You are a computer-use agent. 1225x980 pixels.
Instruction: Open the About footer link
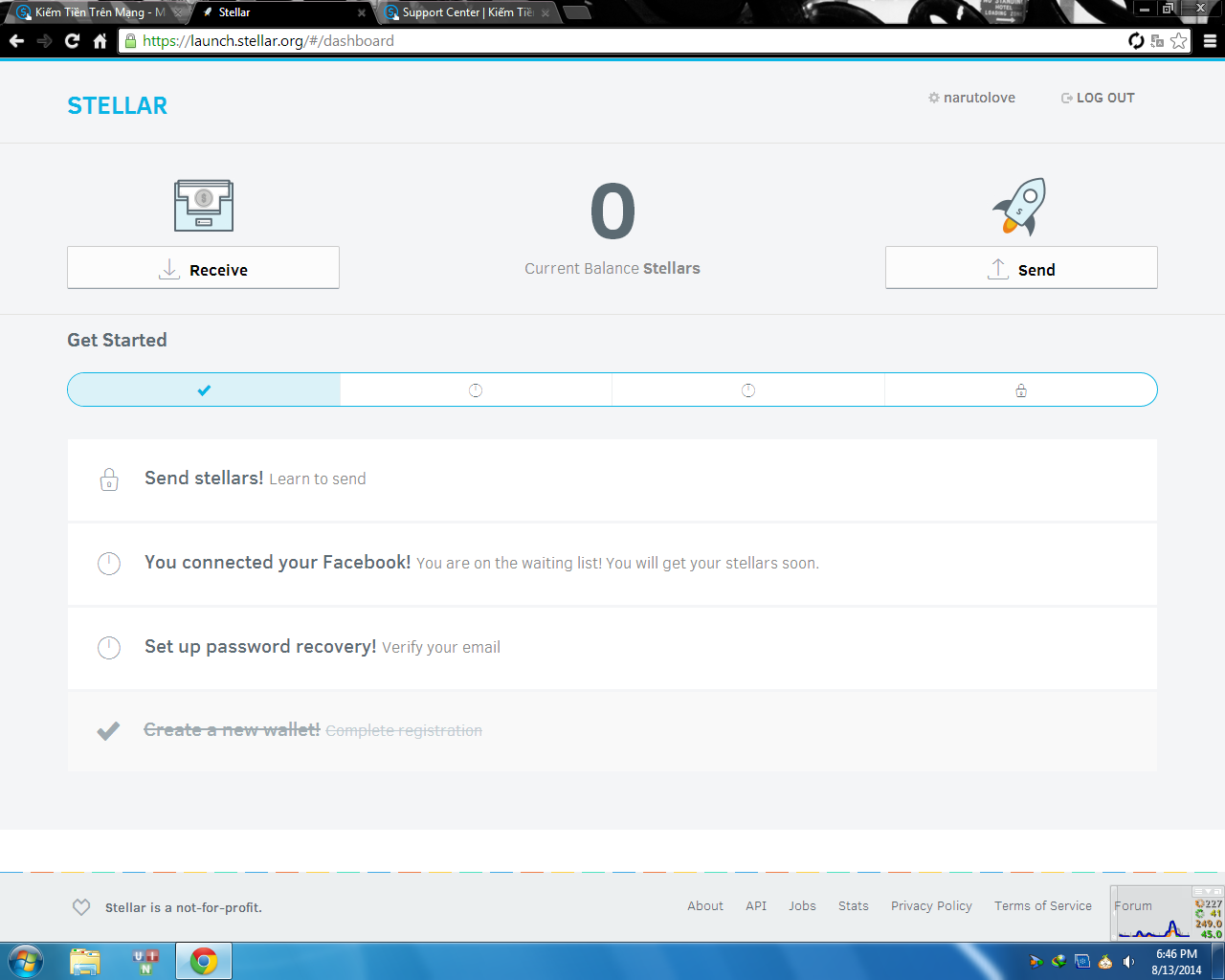(705, 905)
